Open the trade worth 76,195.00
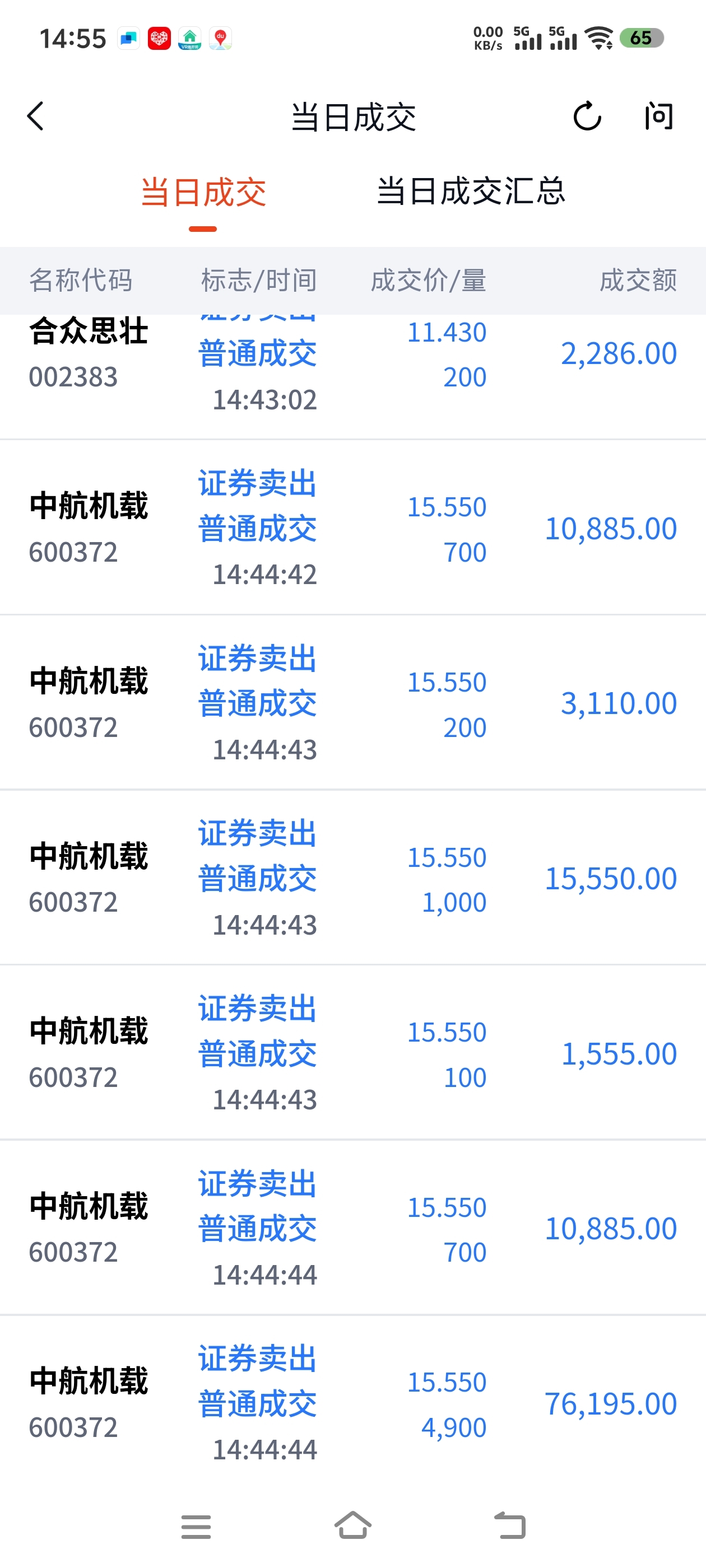Viewport: 706px width, 1568px height. [352, 1403]
